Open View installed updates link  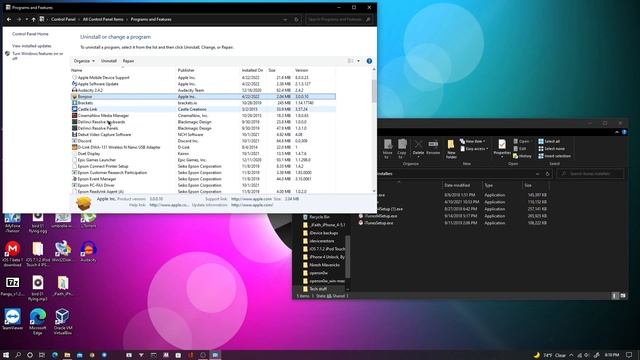[x=31, y=46]
